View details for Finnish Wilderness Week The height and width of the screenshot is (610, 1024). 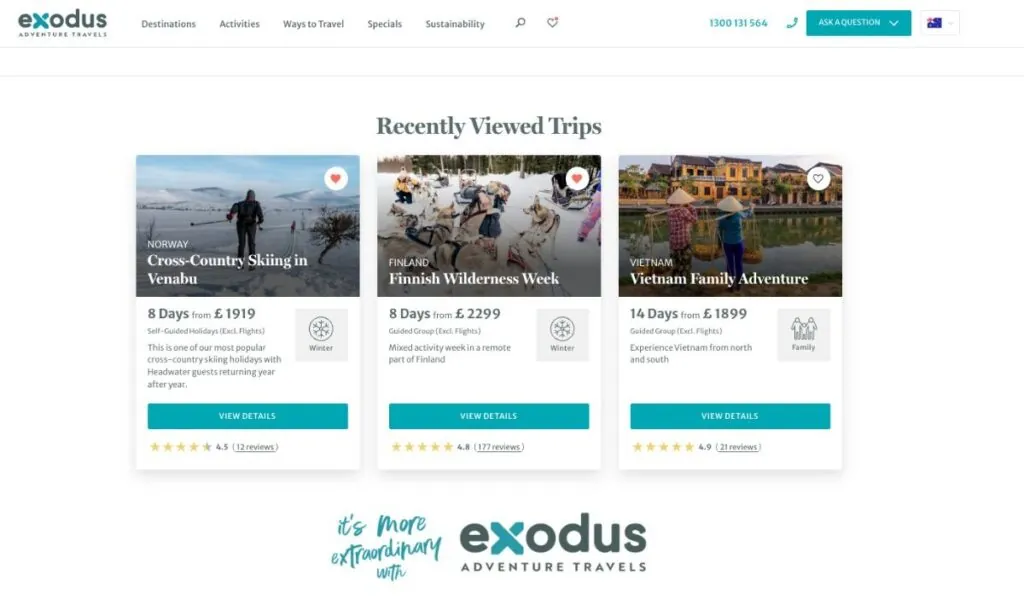tap(488, 416)
